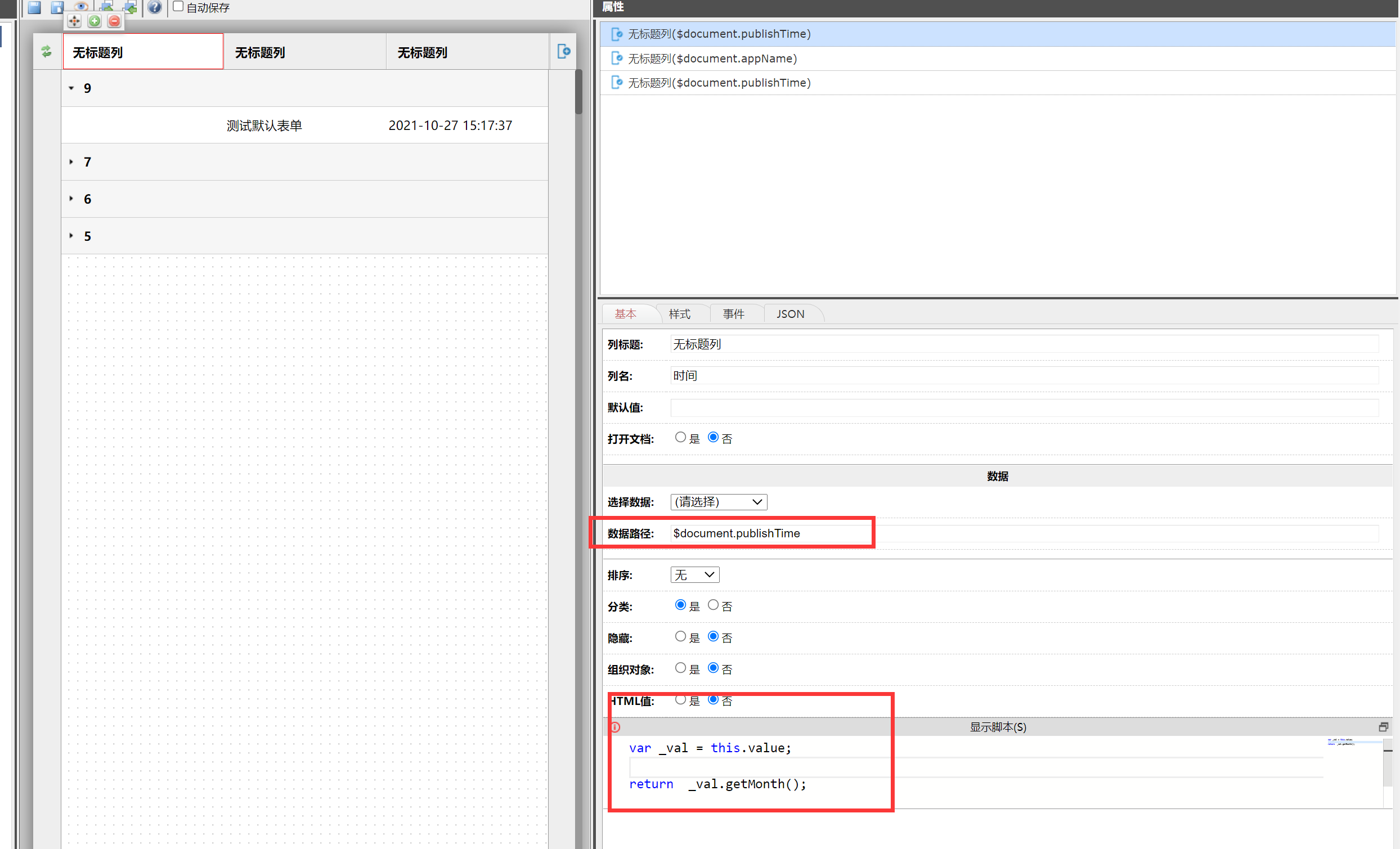This screenshot has height=849, width=1400.
Task: Select 无标题列($document.appName) in properties list
Action: coord(712,59)
